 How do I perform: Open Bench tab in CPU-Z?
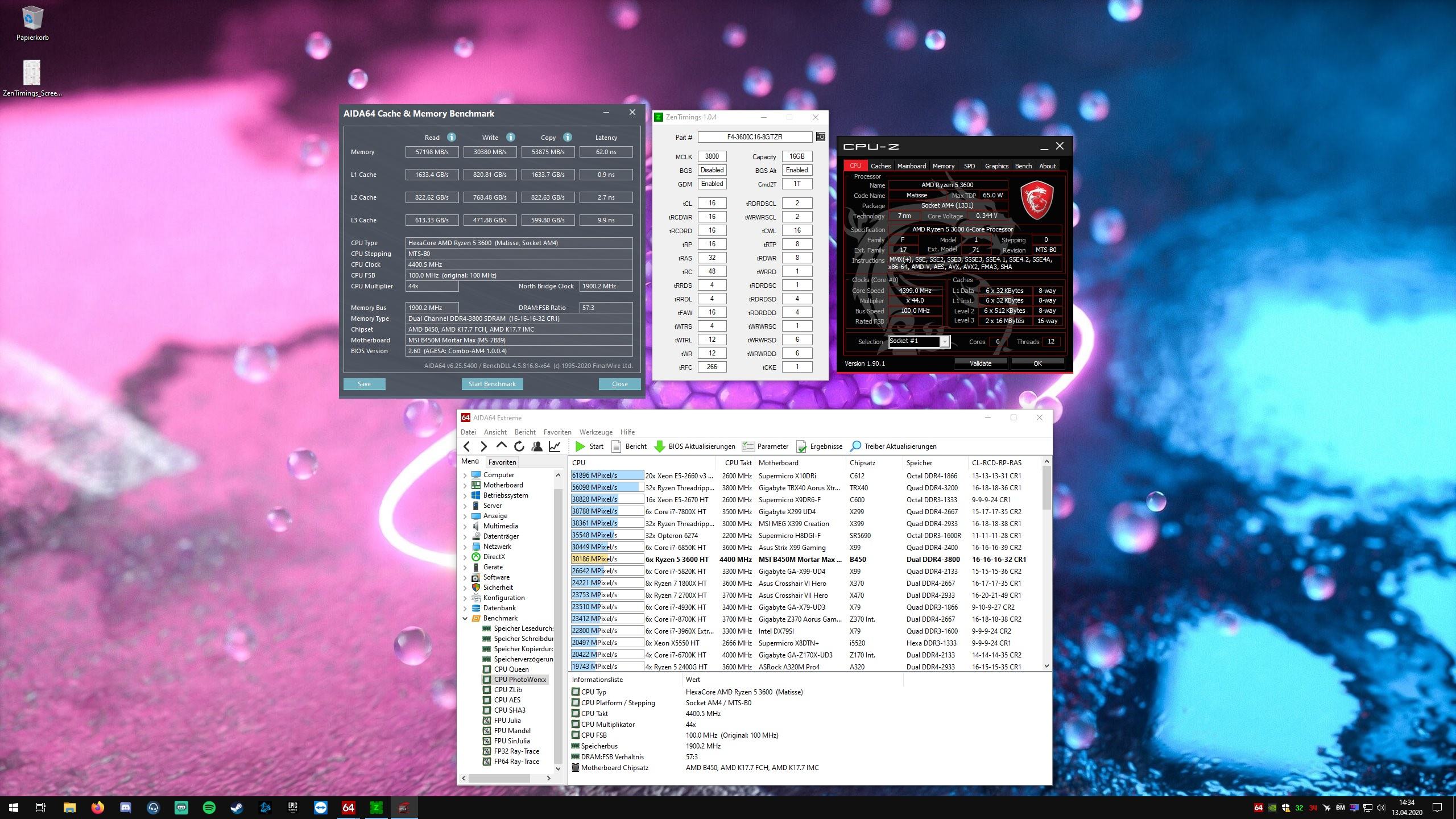(1023, 166)
